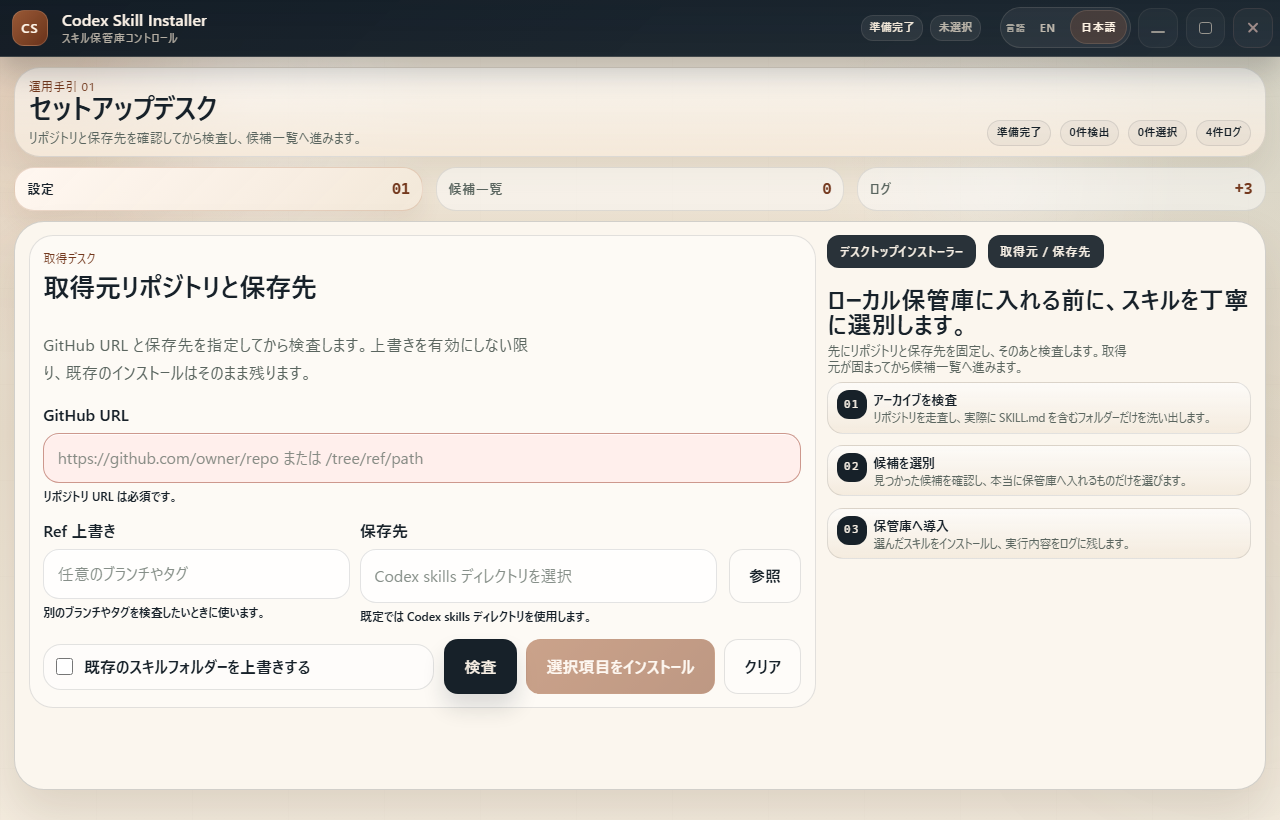This screenshot has width=1280, height=820.
Task: Enable the 既存のスキルフォルダーを上書きする checkbox
Action: 65,667
